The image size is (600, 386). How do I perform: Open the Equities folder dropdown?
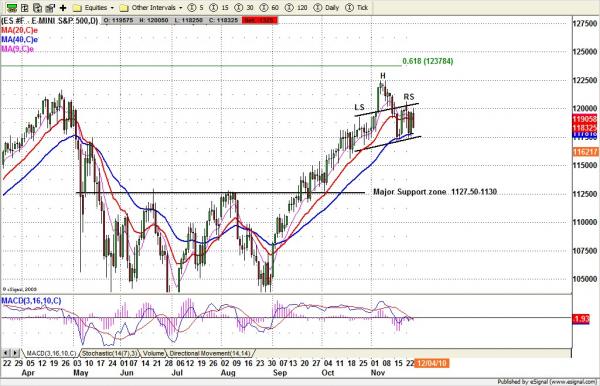[93, 8]
